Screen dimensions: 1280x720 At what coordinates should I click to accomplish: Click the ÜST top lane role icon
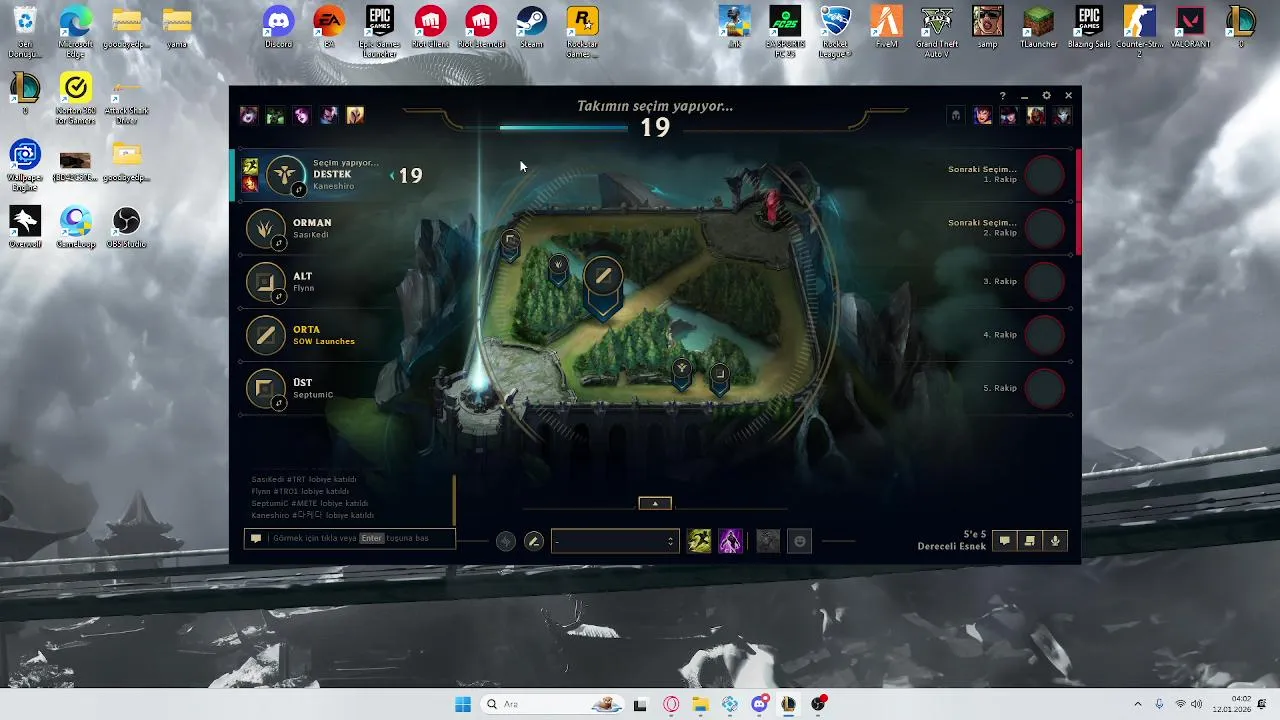click(x=265, y=388)
